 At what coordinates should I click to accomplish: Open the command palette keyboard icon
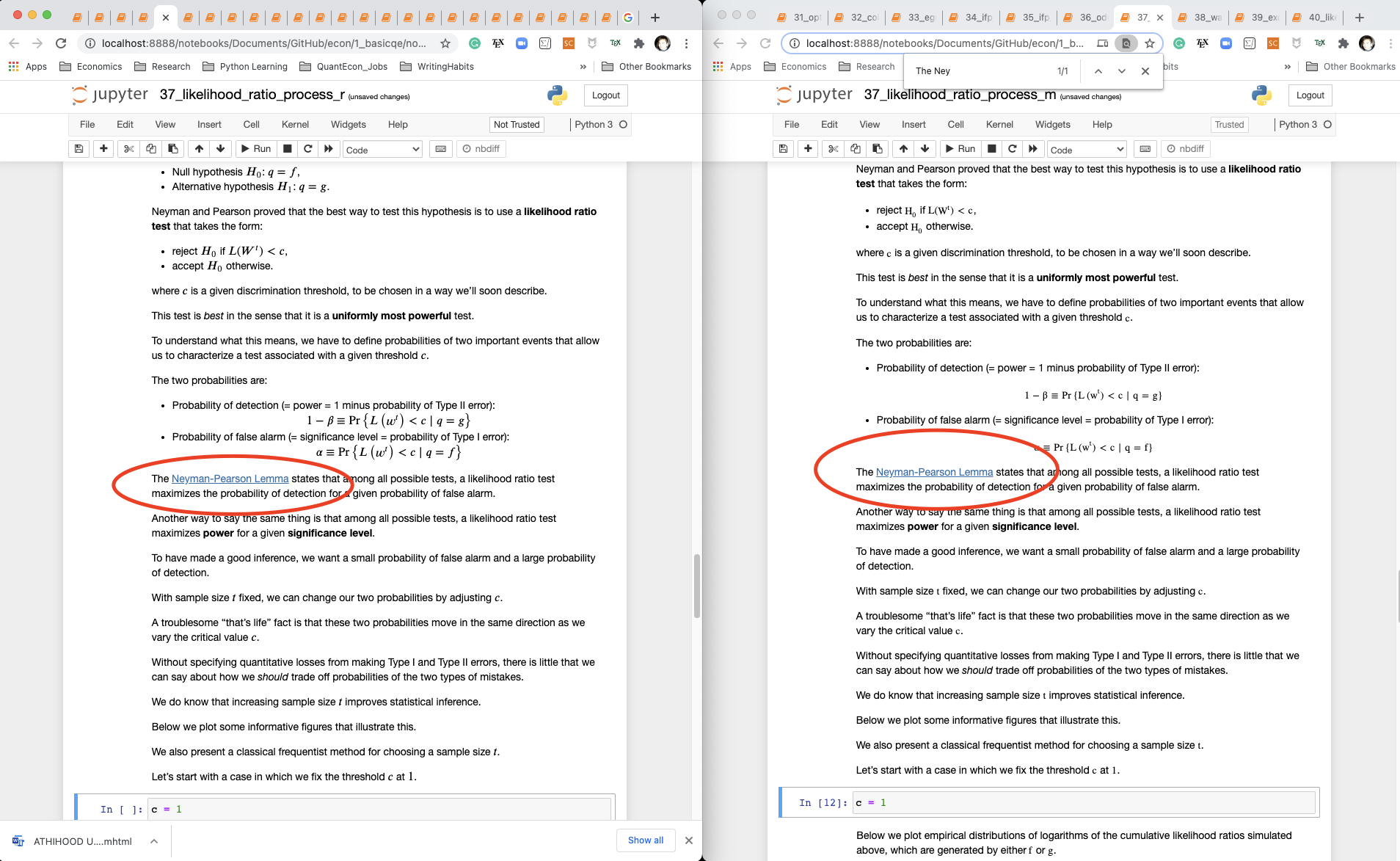pos(441,148)
